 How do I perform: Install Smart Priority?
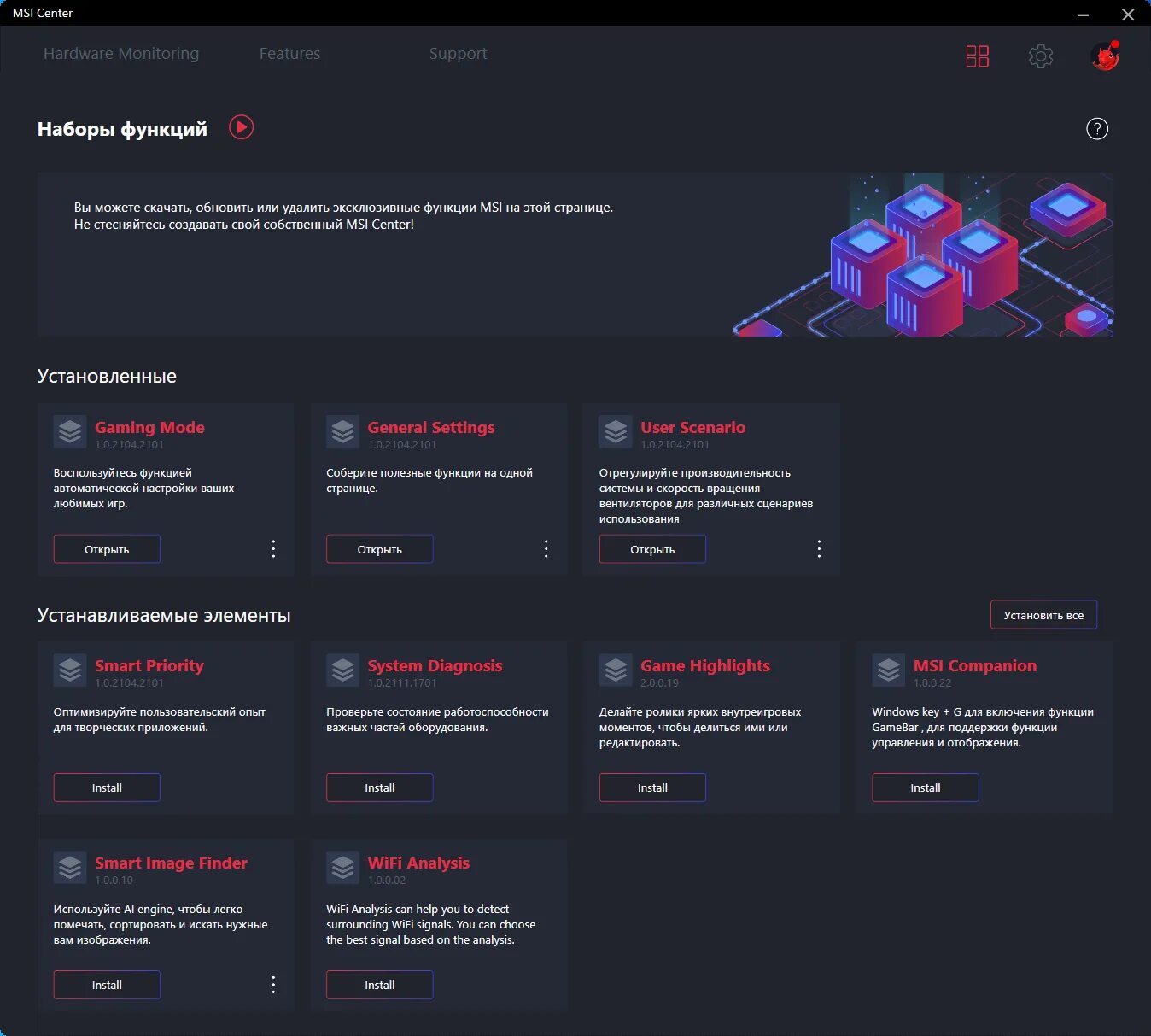[107, 787]
